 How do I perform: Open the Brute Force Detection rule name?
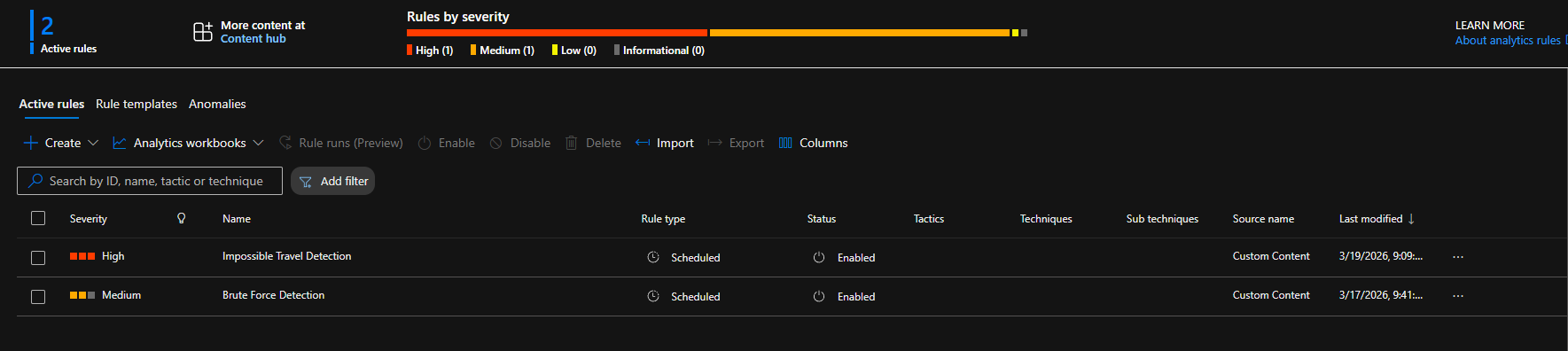click(x=274, y=295)
